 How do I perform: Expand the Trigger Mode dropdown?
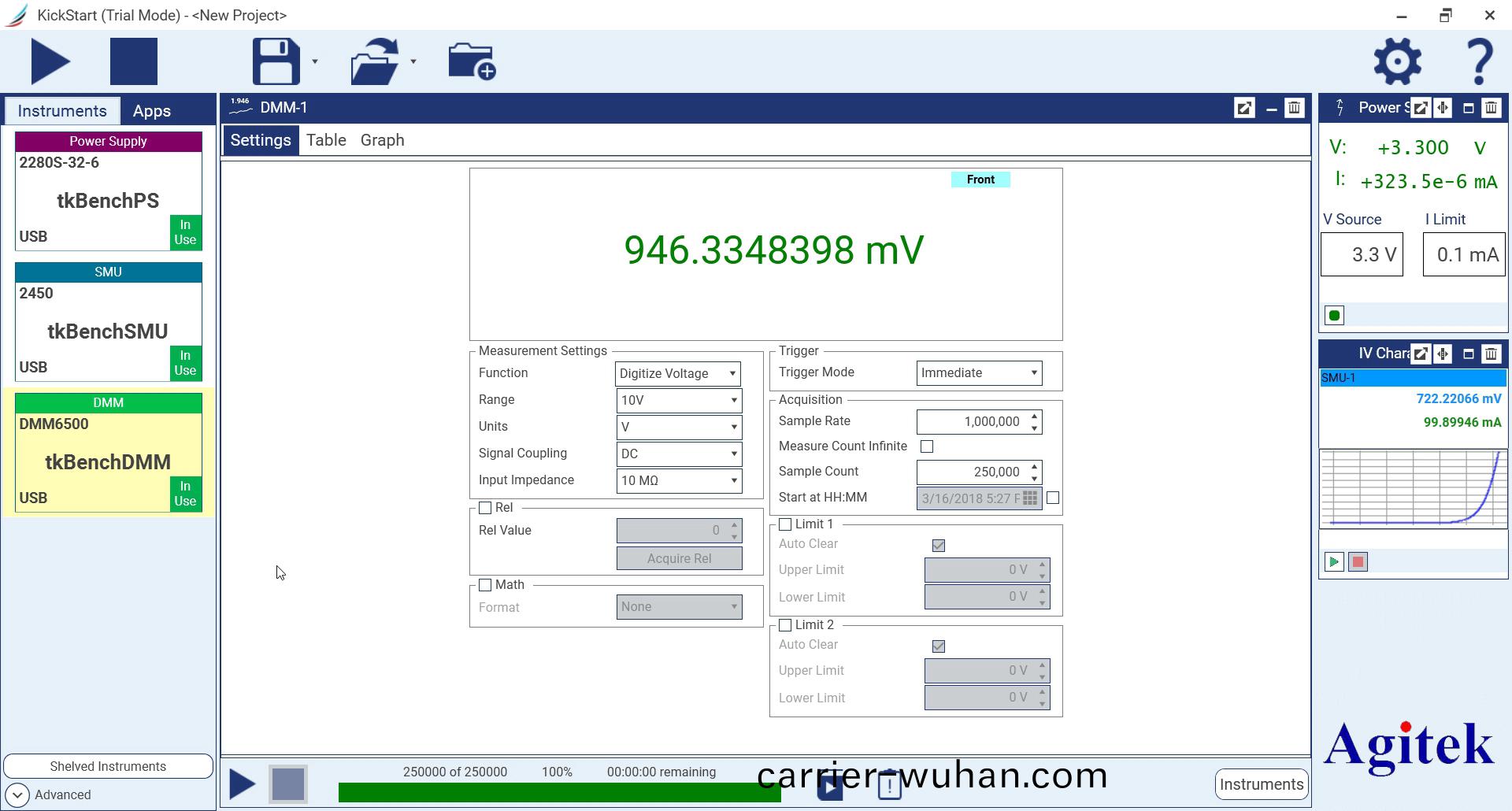pos(979,373)
